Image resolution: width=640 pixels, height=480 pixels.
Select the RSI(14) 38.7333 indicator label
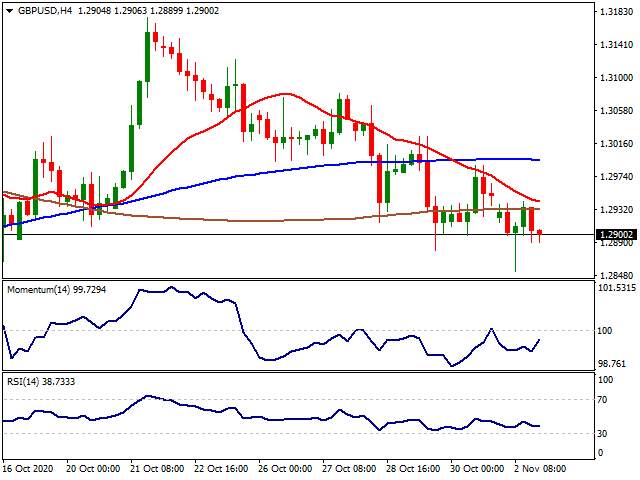pyautogui.click(x=41, y=382)
